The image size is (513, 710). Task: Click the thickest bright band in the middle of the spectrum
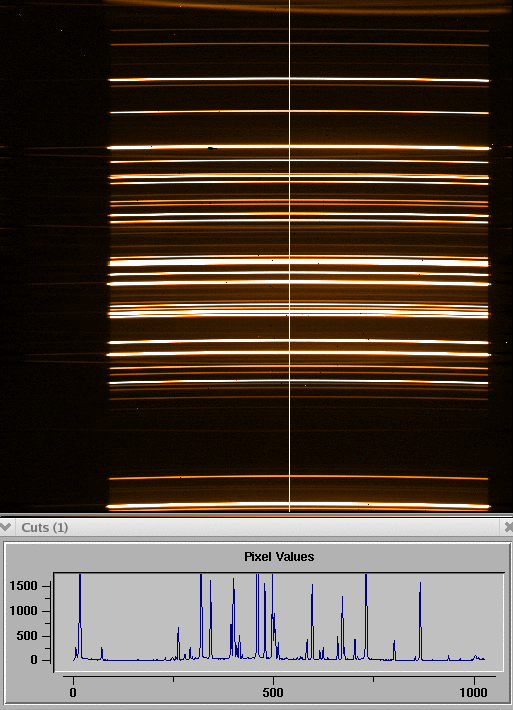(299, 262)
